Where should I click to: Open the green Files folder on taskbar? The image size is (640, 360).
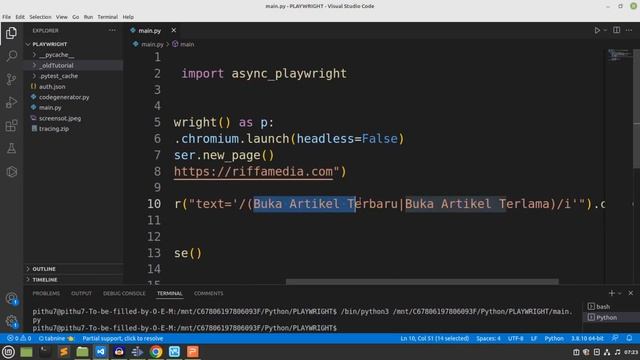coord(82,352)
